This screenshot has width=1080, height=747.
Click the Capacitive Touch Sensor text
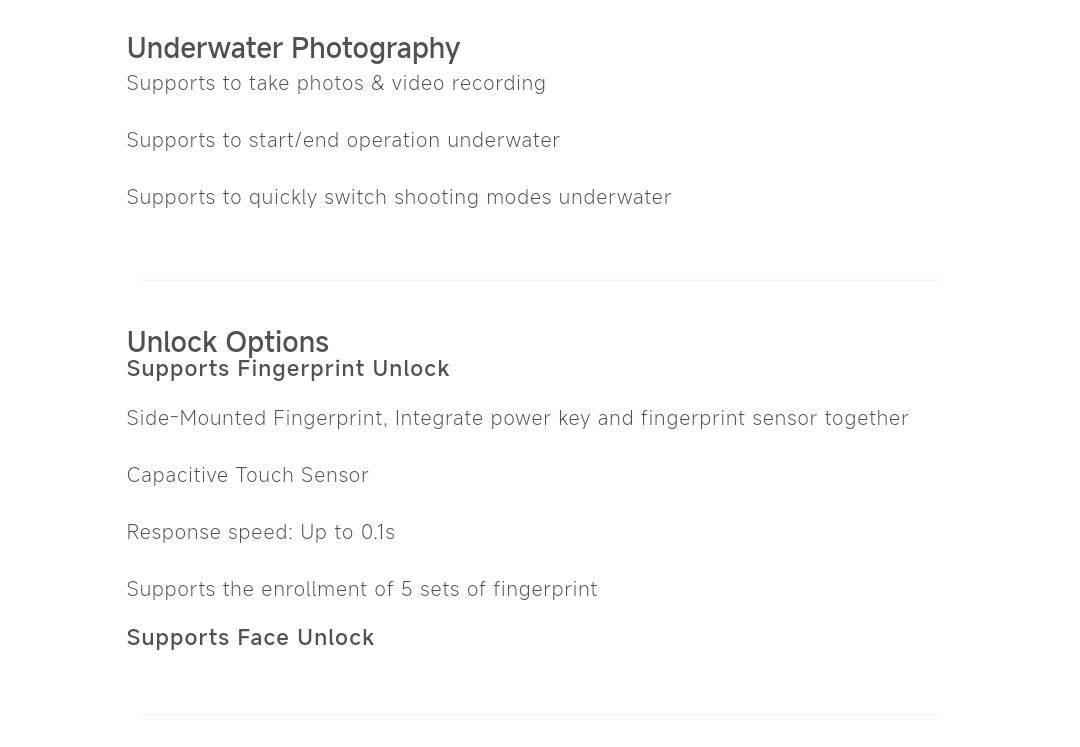[x=248, y=476]
